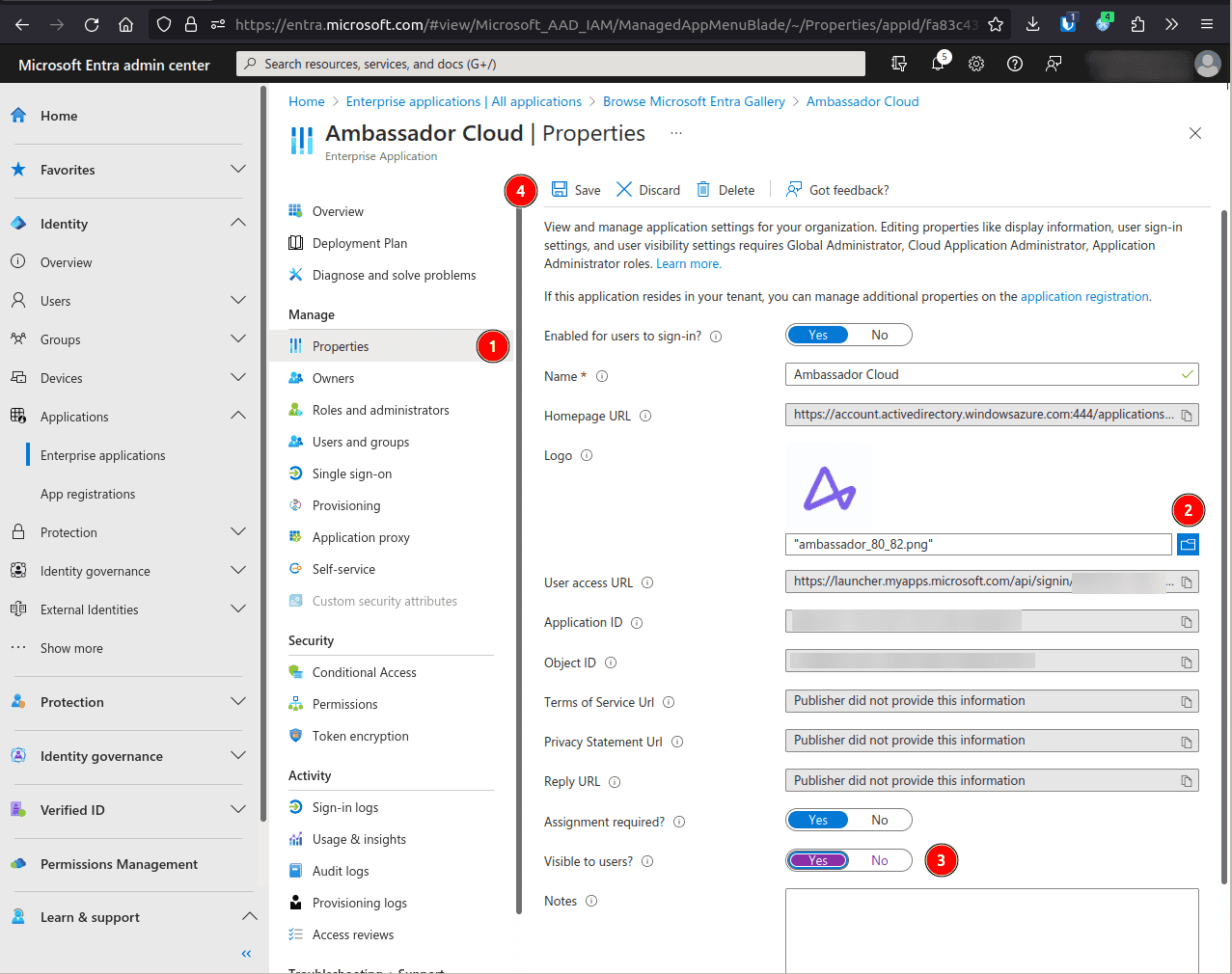Open the notifications bell icon

click(938, 64)
